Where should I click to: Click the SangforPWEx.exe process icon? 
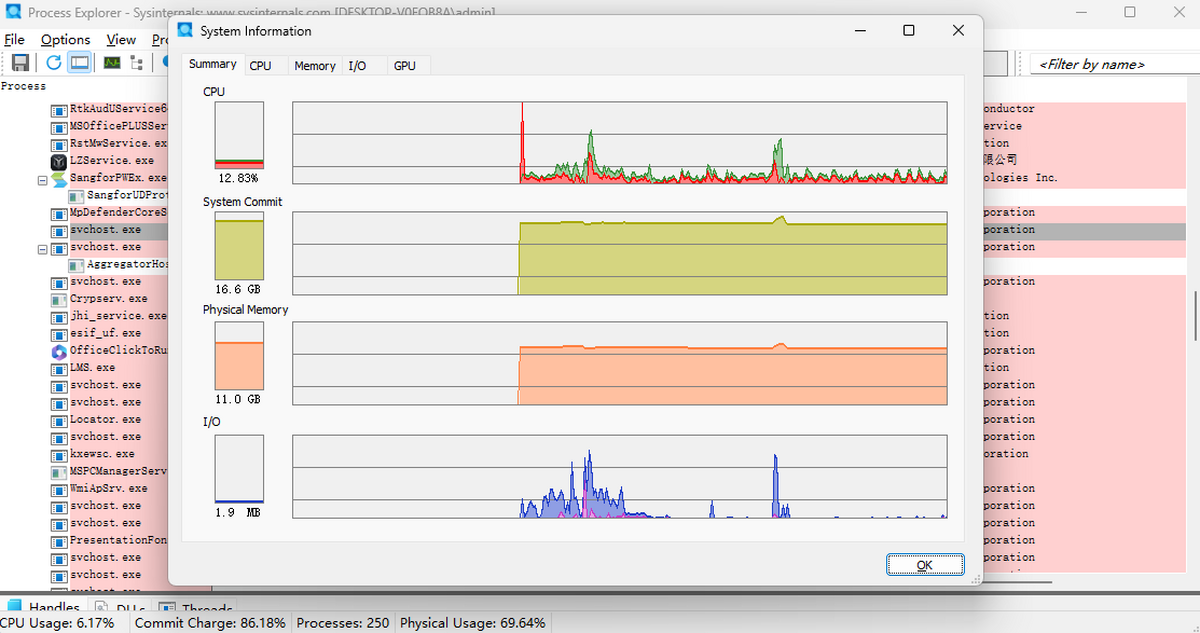click(x=58, y=178)
